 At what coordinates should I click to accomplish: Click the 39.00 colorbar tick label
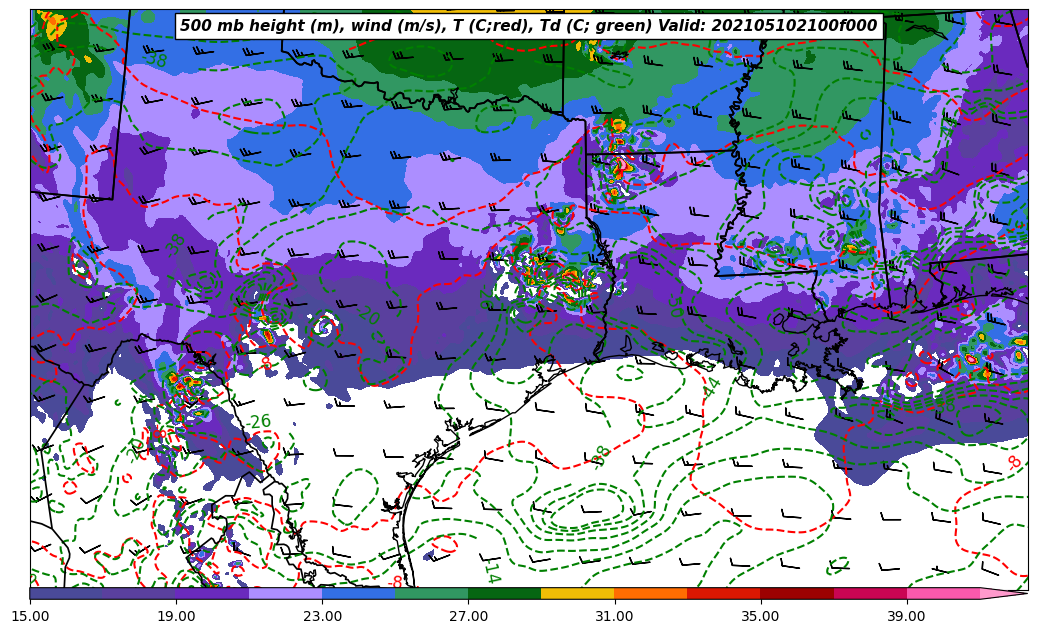(906, 616)
